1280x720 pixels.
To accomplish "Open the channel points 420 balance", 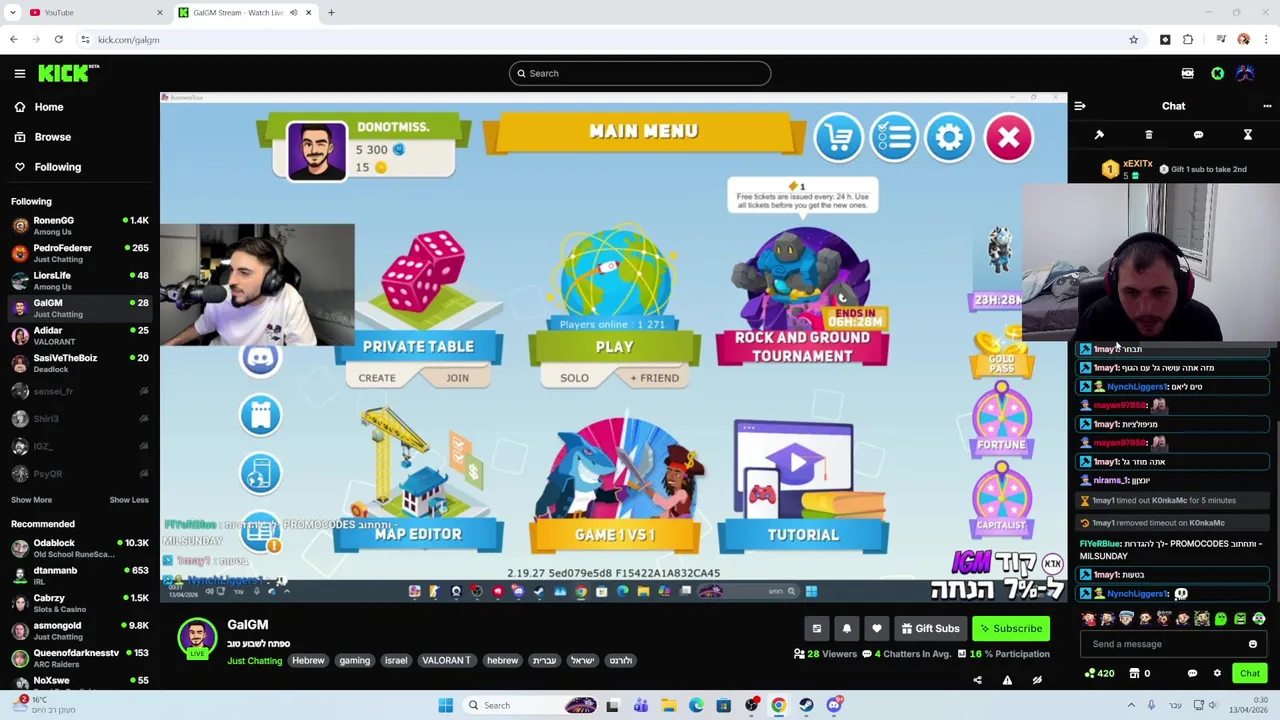I will pos(1099,673).
